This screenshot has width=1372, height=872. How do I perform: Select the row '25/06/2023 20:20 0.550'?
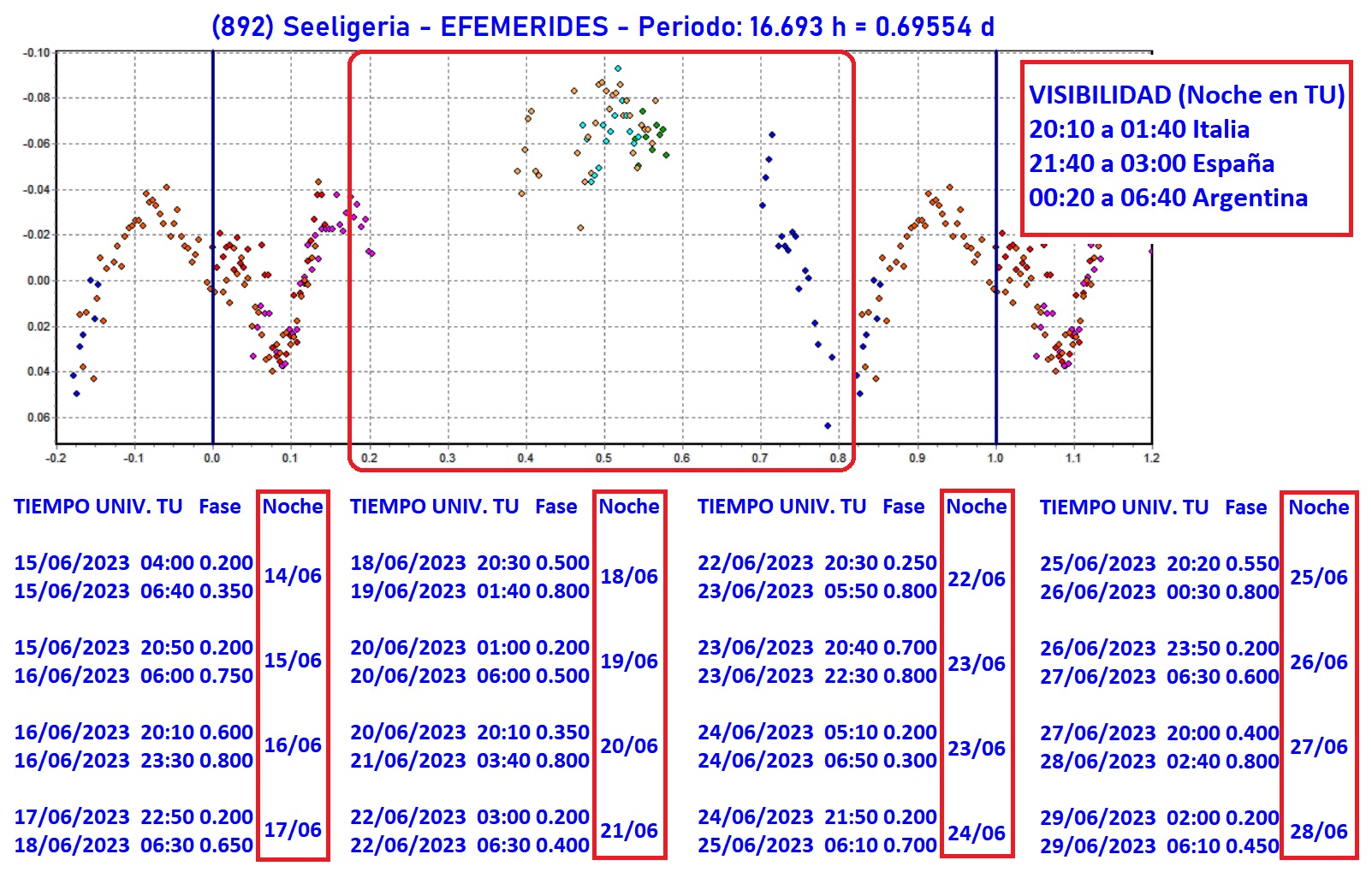point(1160,564)
